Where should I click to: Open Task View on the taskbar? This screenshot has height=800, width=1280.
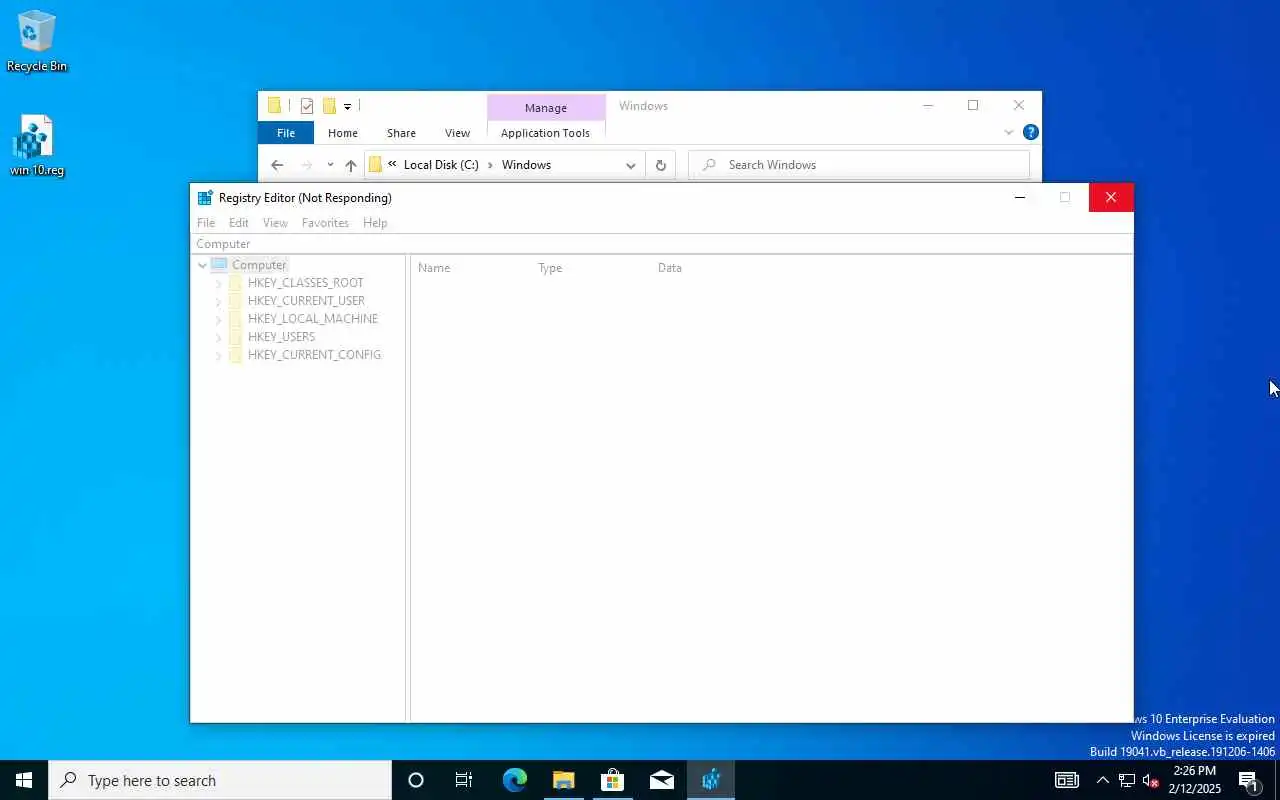(464, 780)
